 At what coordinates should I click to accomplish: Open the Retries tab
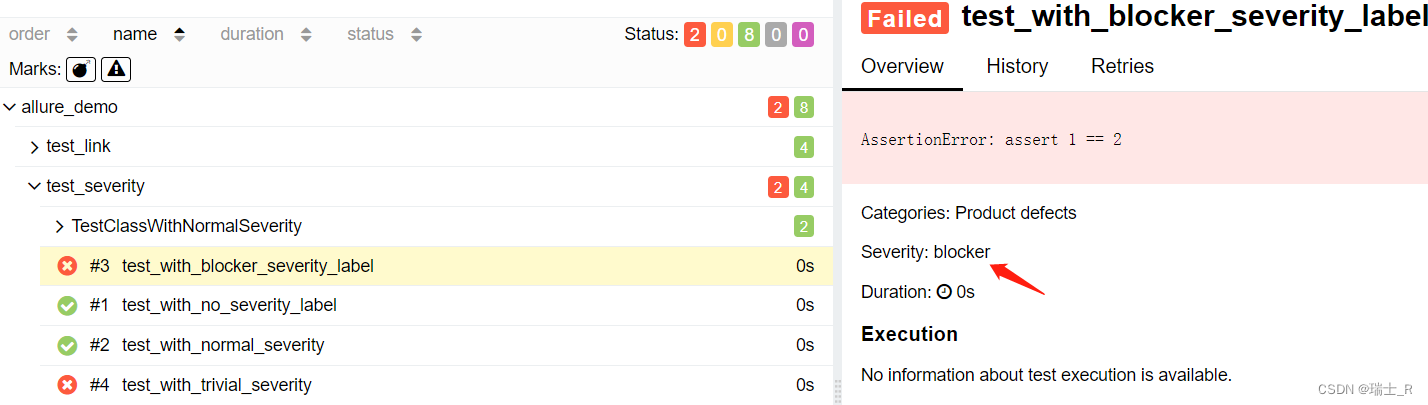click(x=1122, y=66)
